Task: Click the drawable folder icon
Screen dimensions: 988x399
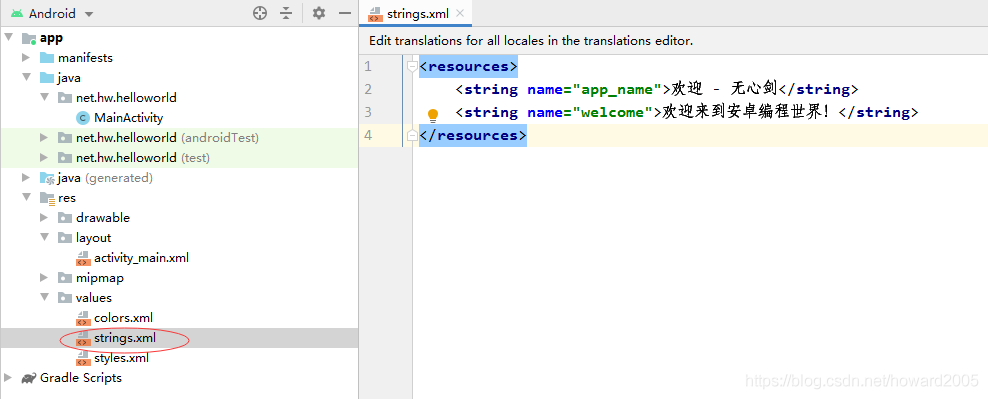Action: click(65, 217)
